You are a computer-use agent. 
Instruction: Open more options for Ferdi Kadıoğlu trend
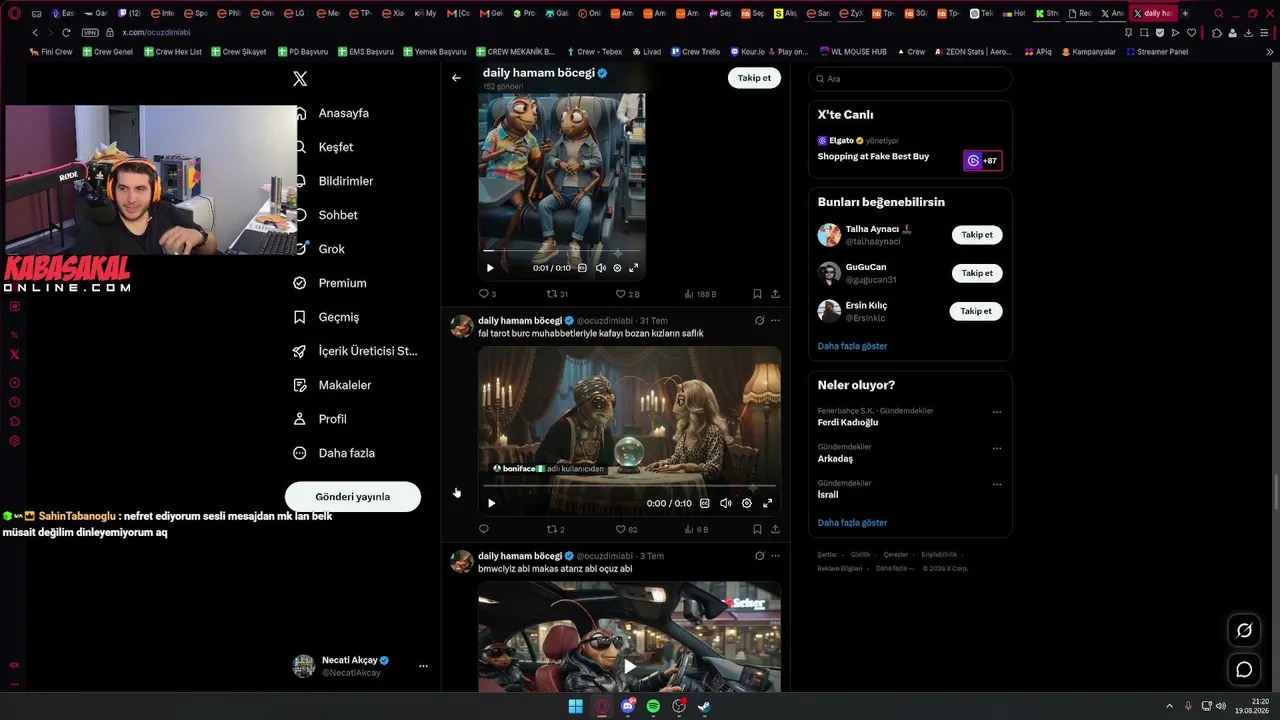997,412
